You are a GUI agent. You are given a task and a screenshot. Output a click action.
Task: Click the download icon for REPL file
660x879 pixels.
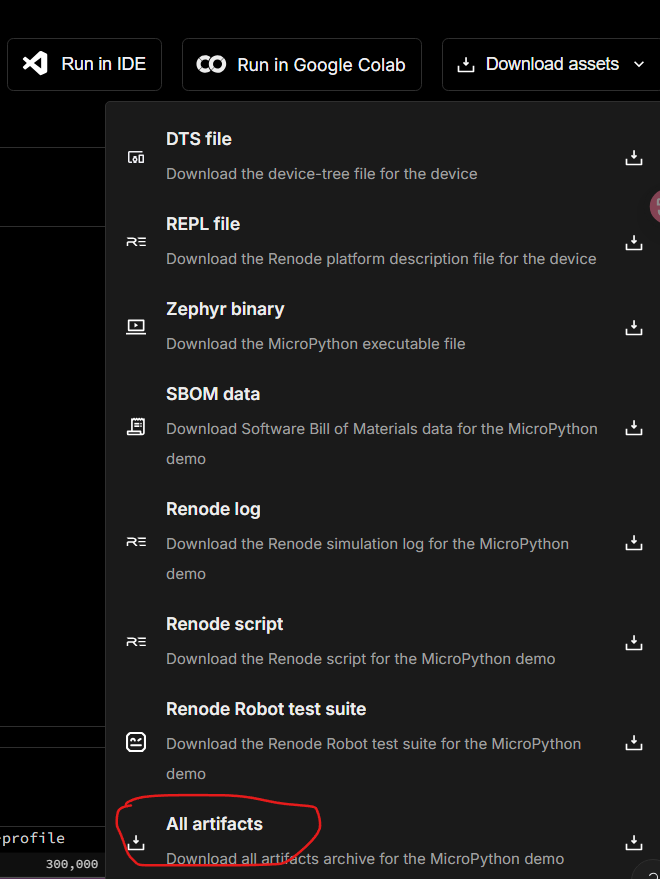pyautogui.click(x=633, y=242)
